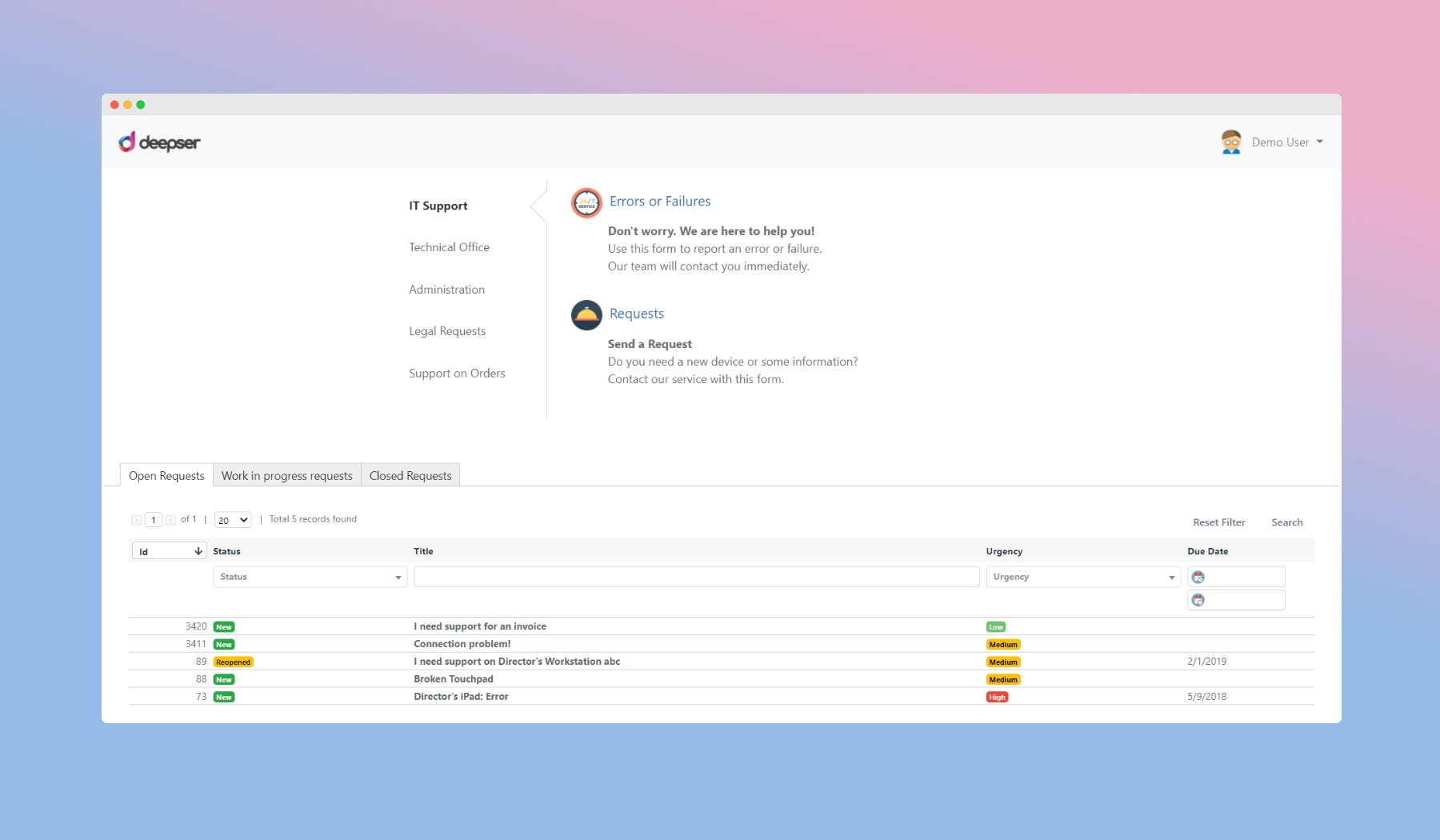Click the Requests bell icon

(x=586, y=315)
